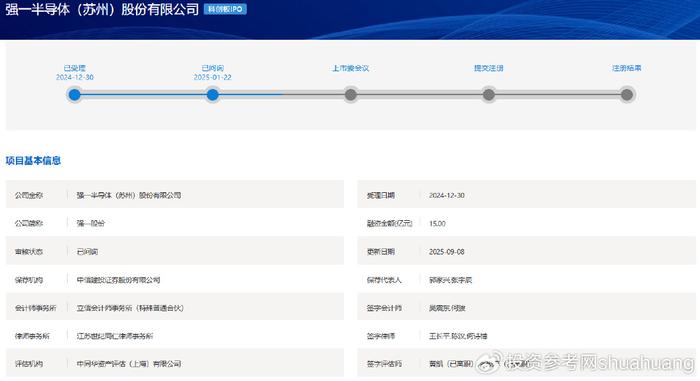The image size is (700, 381).
Task: Select the 签字评估师 field label
Action: 384,364
